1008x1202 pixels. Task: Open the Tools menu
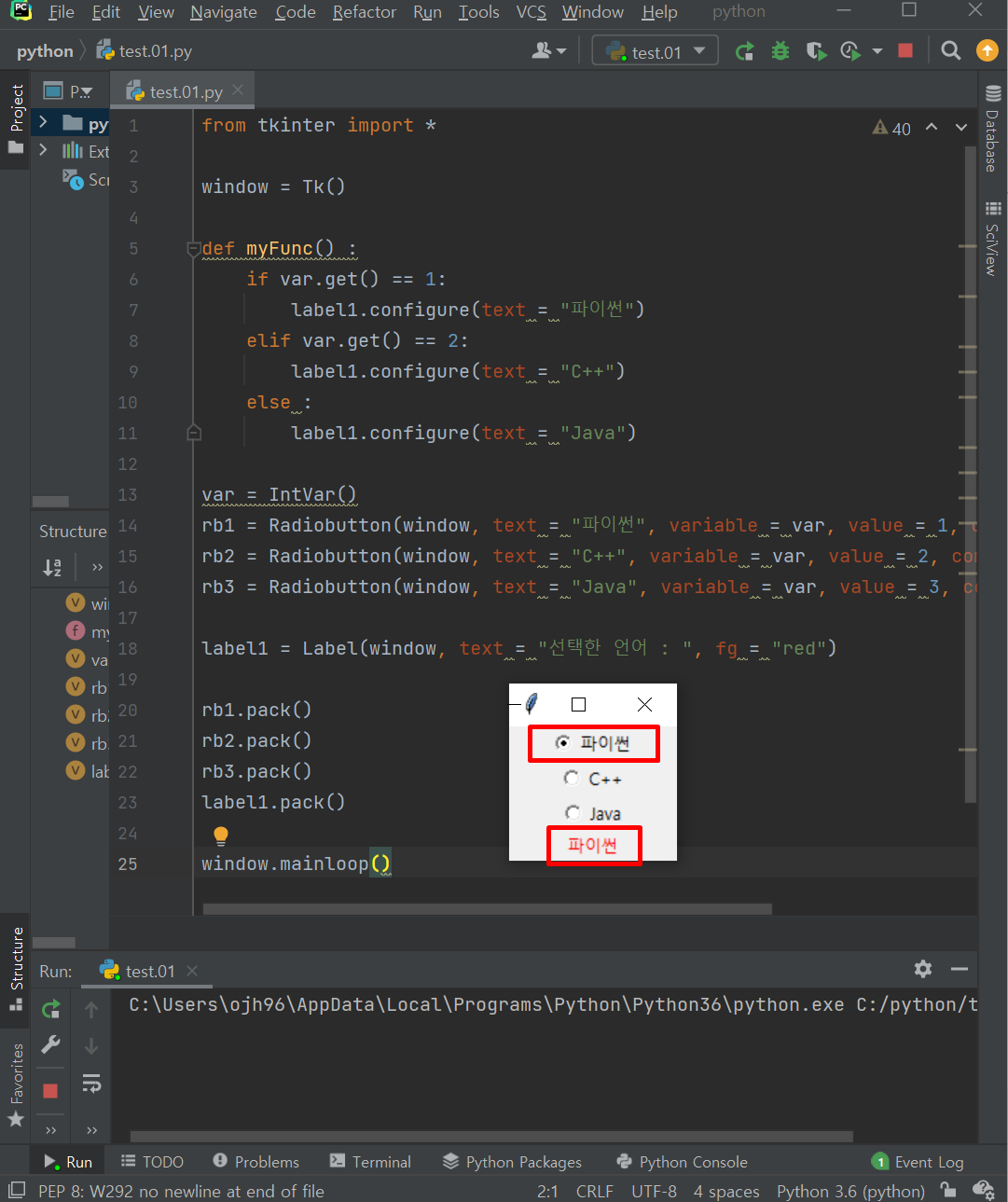pyautogui.click(x=478, y=12)
